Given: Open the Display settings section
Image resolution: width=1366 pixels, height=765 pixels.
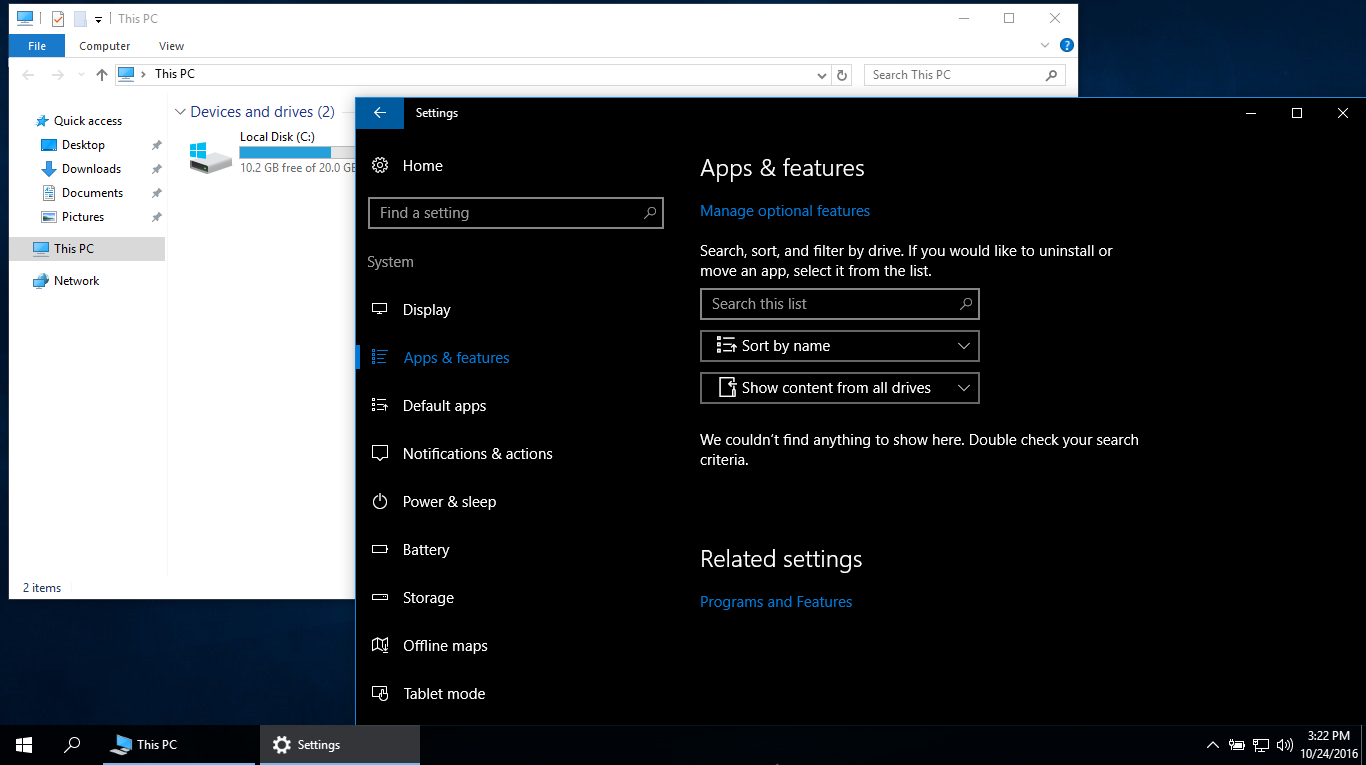Looking at the screenshot, I should 425,309.
